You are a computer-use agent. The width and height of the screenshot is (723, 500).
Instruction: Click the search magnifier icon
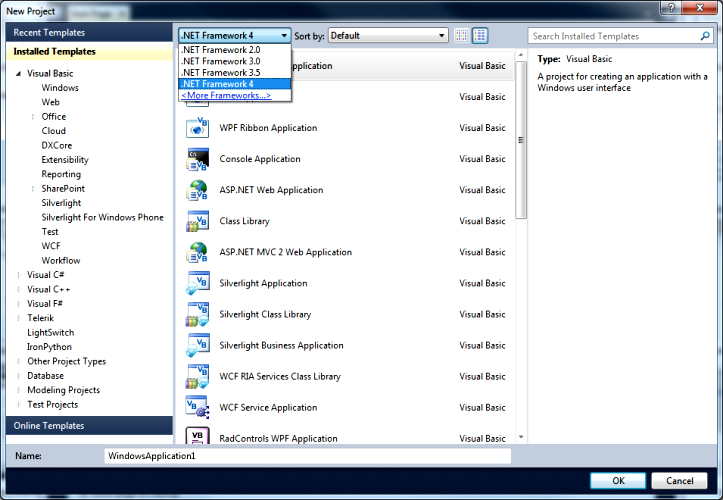coord(705,36)
